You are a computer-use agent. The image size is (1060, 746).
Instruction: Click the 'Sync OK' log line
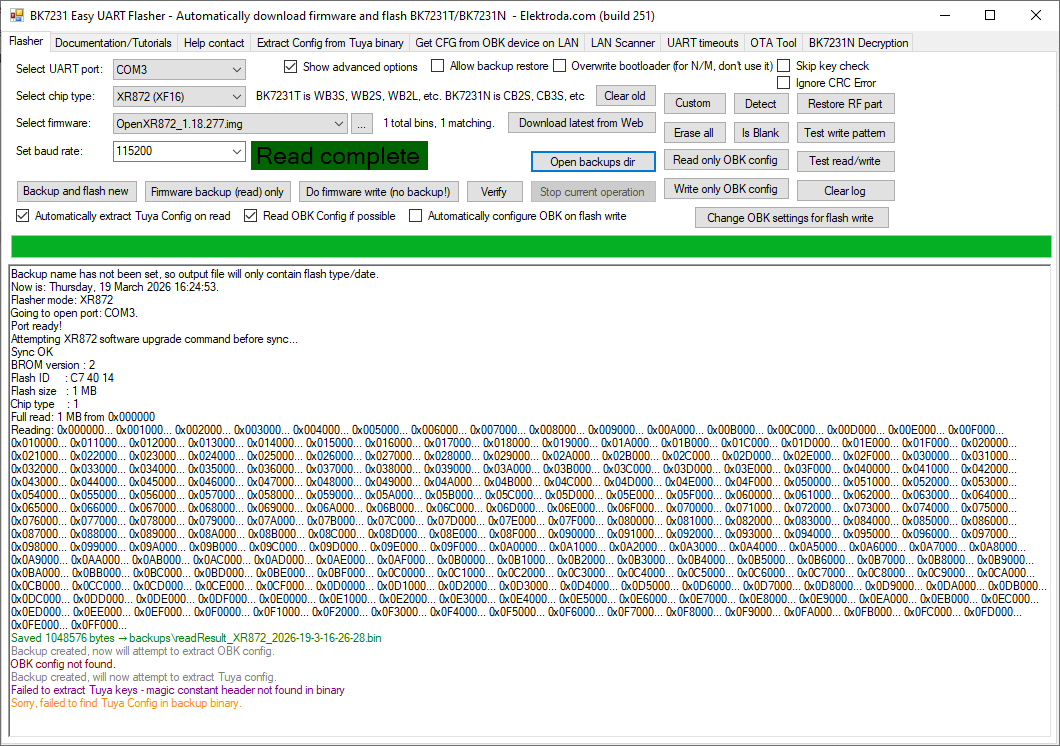click(x=32, y=352)
